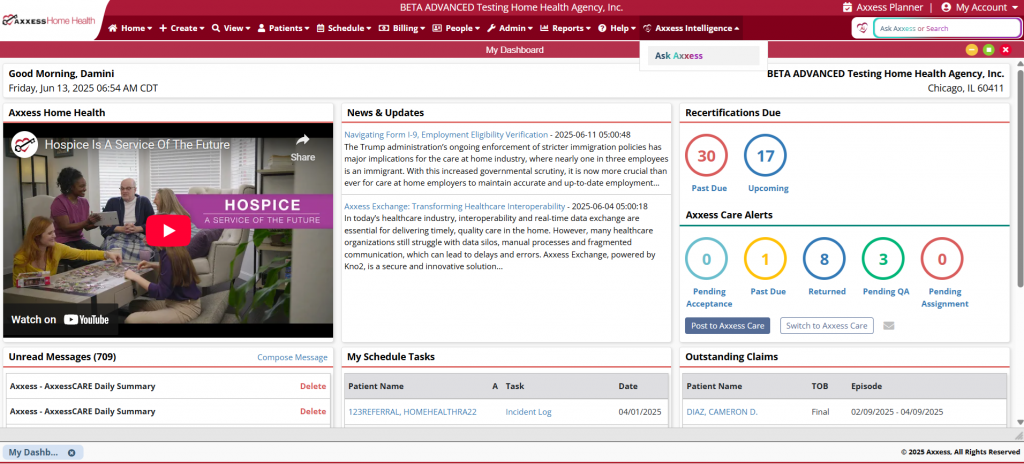Click the TOB column header

pos(820,386)
